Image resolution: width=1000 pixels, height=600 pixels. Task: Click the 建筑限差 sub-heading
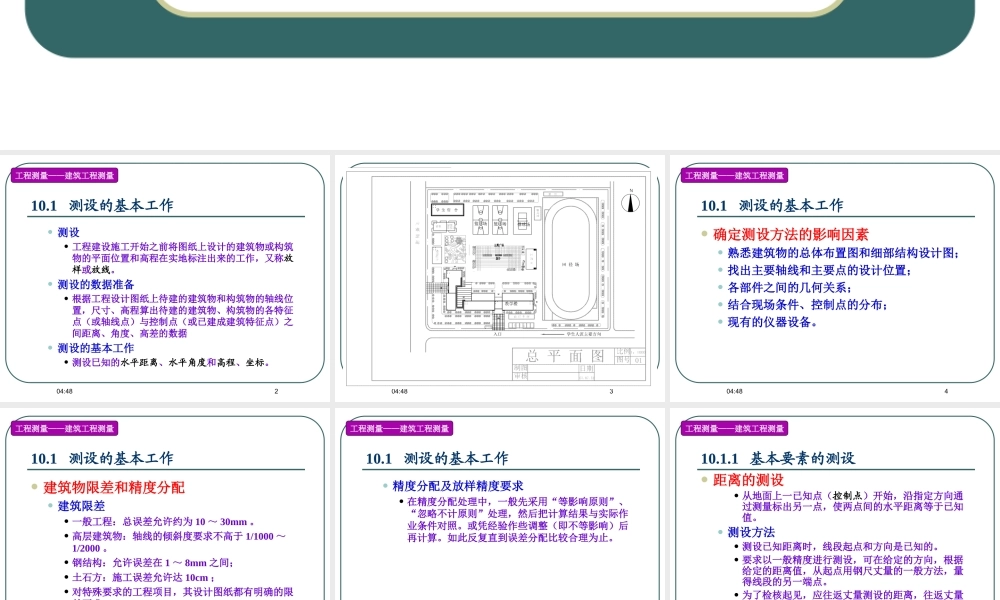81,506
